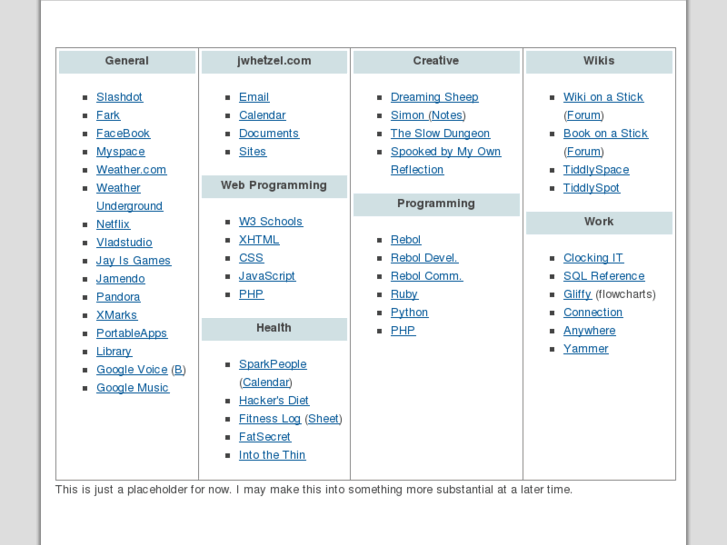Image resolution: width=727 pixels, height=545 pixels.
Task: Click the Work section heading
Action: pos(599,222)
